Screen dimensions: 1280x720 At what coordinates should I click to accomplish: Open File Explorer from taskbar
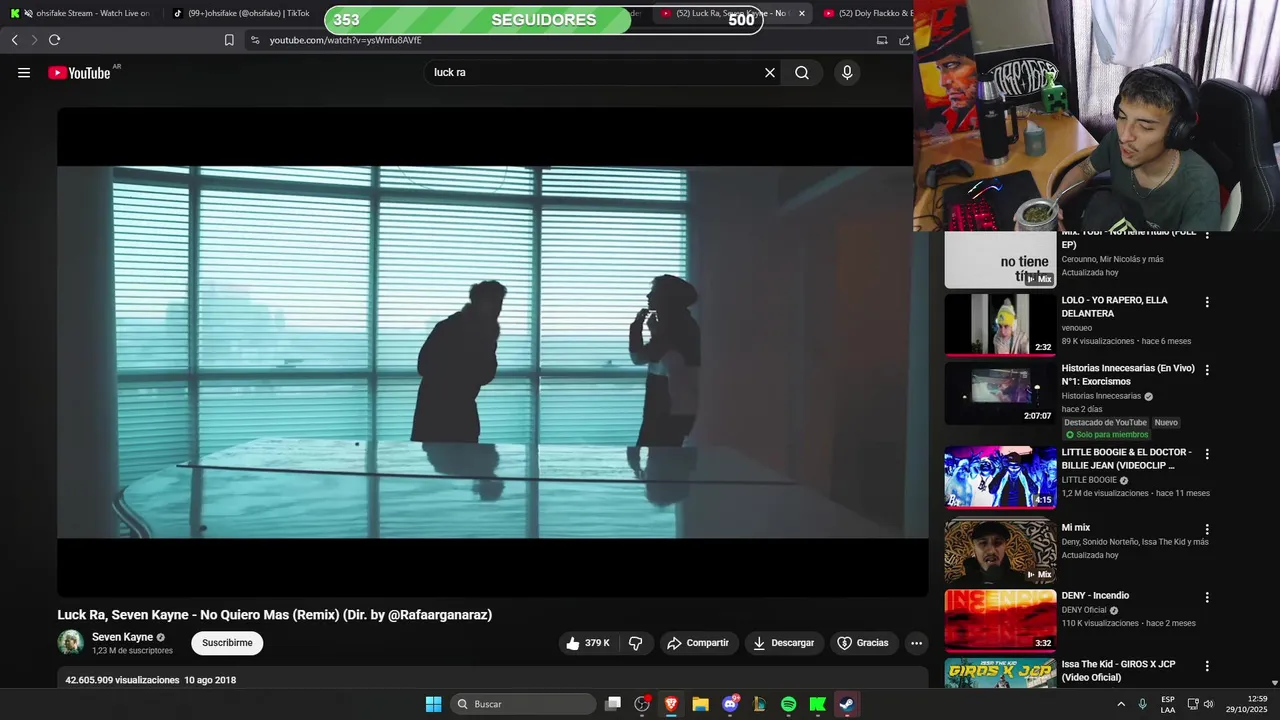[700, 704]
